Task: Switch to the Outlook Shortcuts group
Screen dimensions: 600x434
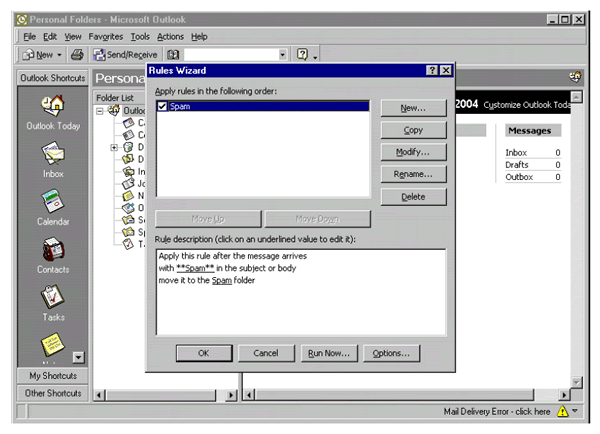Action: [53, 78]
